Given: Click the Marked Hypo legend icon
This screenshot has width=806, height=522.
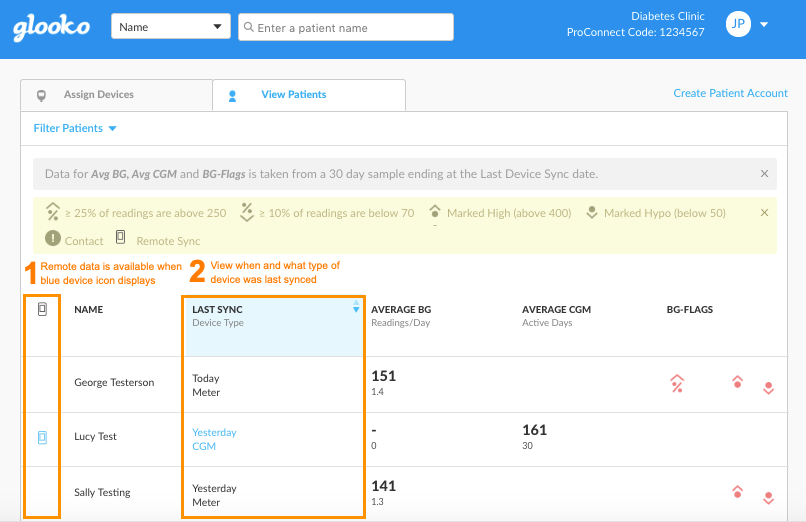Looking at the screenshot, I should pyautogui.click(x=592, y=212).
